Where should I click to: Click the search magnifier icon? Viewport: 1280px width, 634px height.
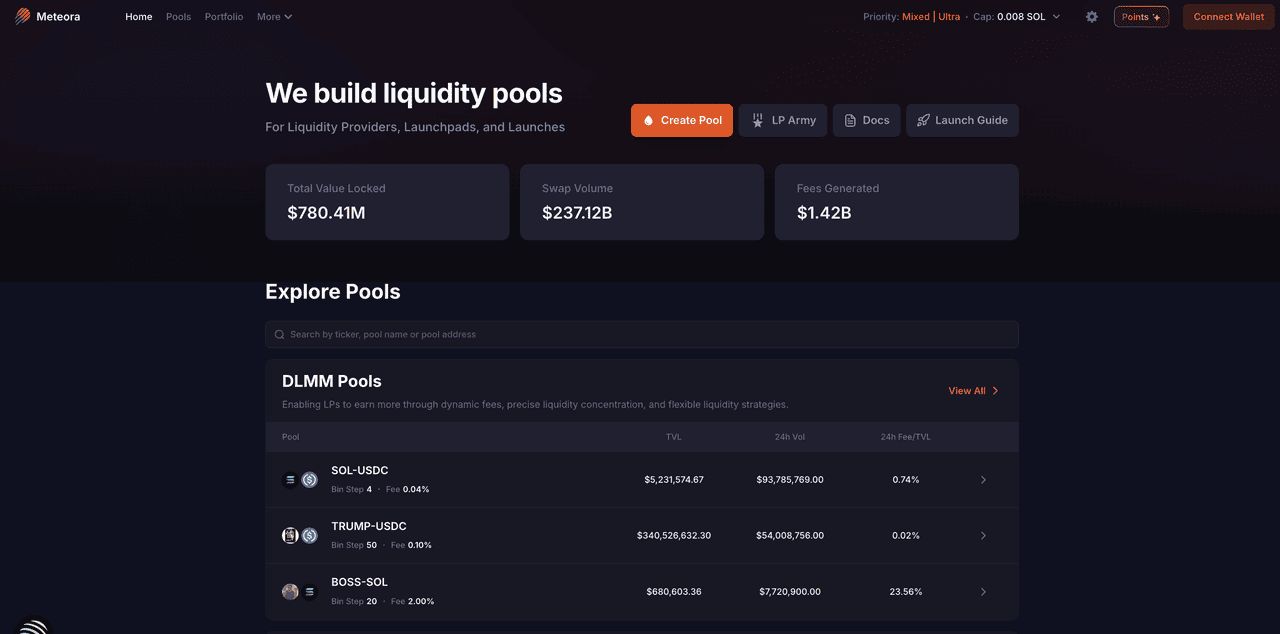(x=280, y=335)
